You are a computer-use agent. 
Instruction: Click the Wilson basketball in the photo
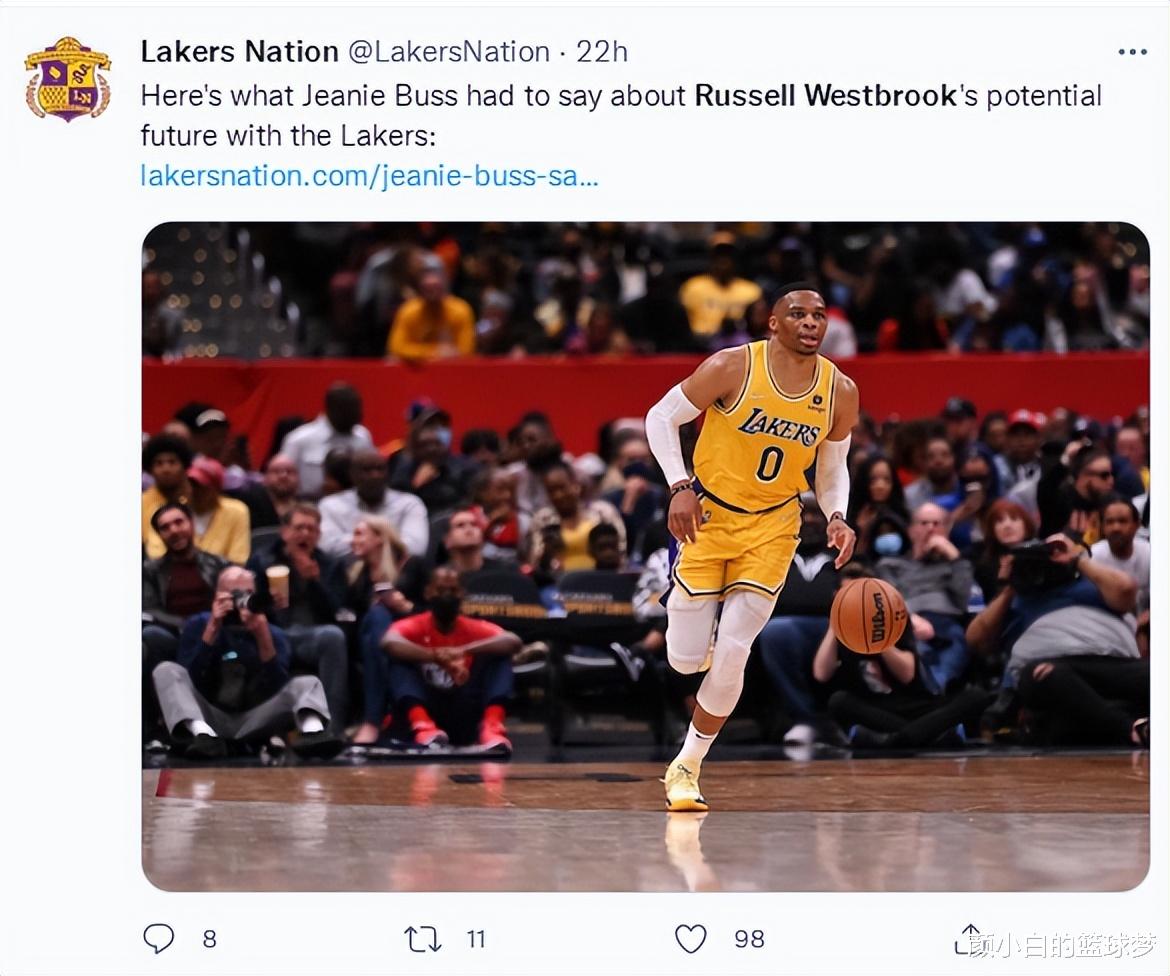(x=869, y=616)
